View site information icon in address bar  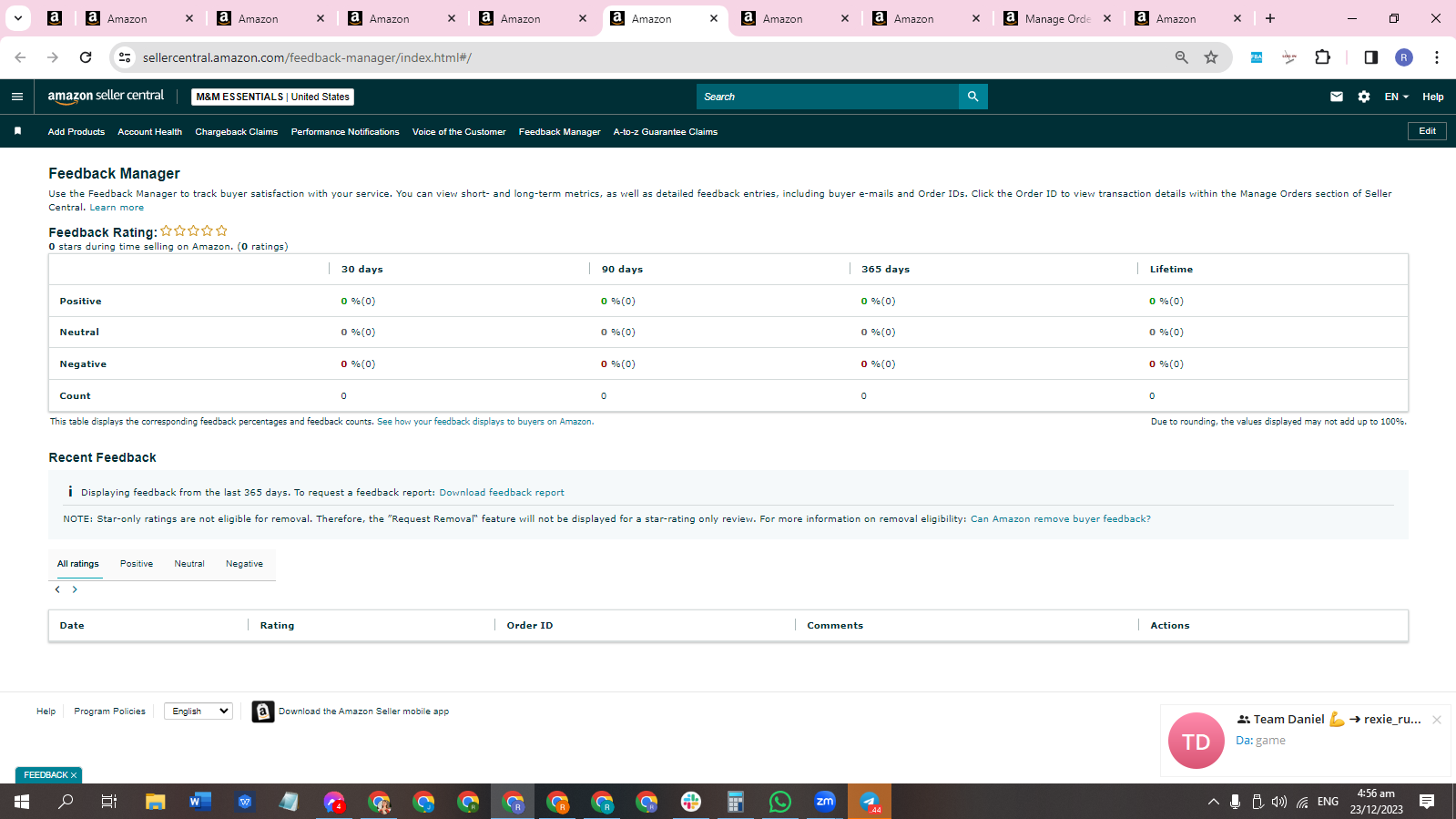click(125, 57)
